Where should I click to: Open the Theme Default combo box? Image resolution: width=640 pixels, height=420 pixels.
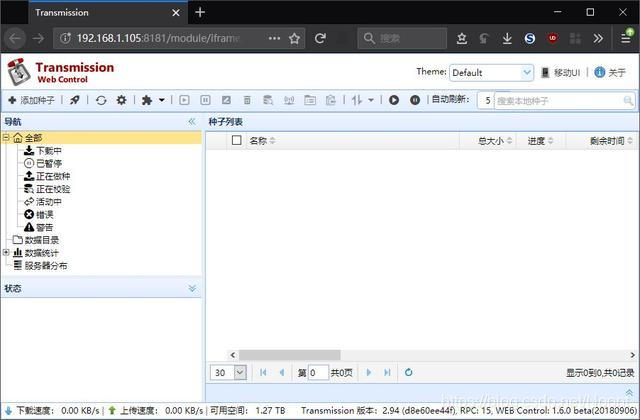491,73
